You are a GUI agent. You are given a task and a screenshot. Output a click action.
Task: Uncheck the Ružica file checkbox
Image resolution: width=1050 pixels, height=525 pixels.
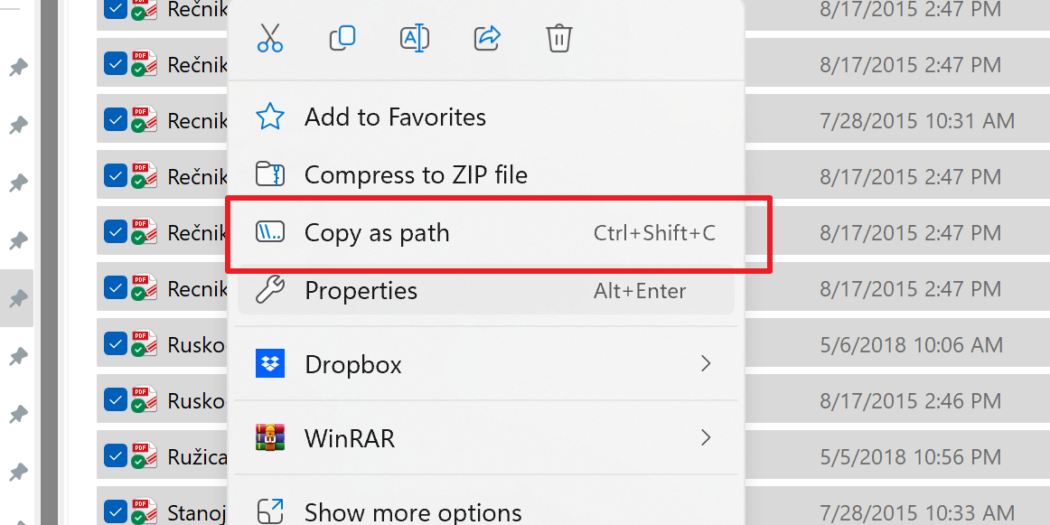click(116, 457)
